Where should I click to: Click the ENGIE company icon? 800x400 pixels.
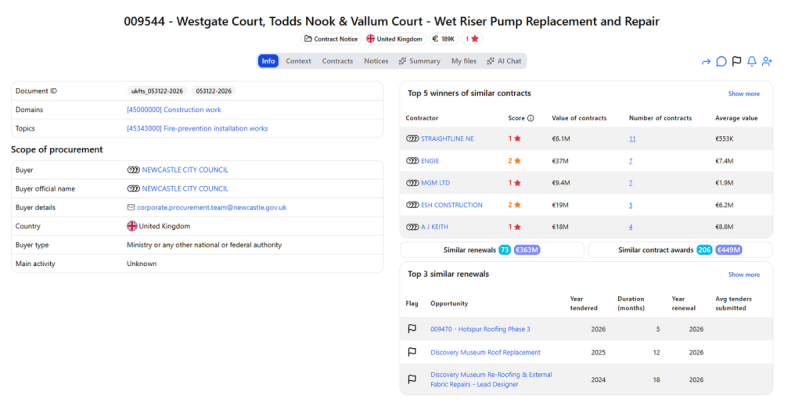[x=412, y=161]
